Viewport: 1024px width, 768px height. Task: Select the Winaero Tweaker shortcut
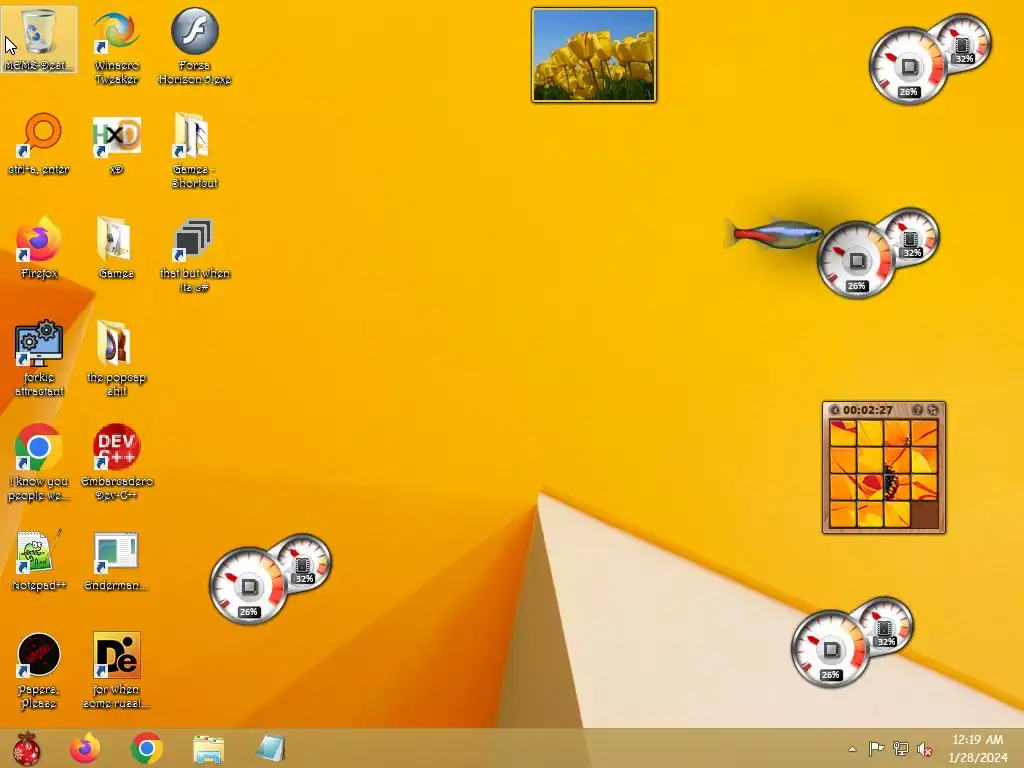tap(116, 46)
